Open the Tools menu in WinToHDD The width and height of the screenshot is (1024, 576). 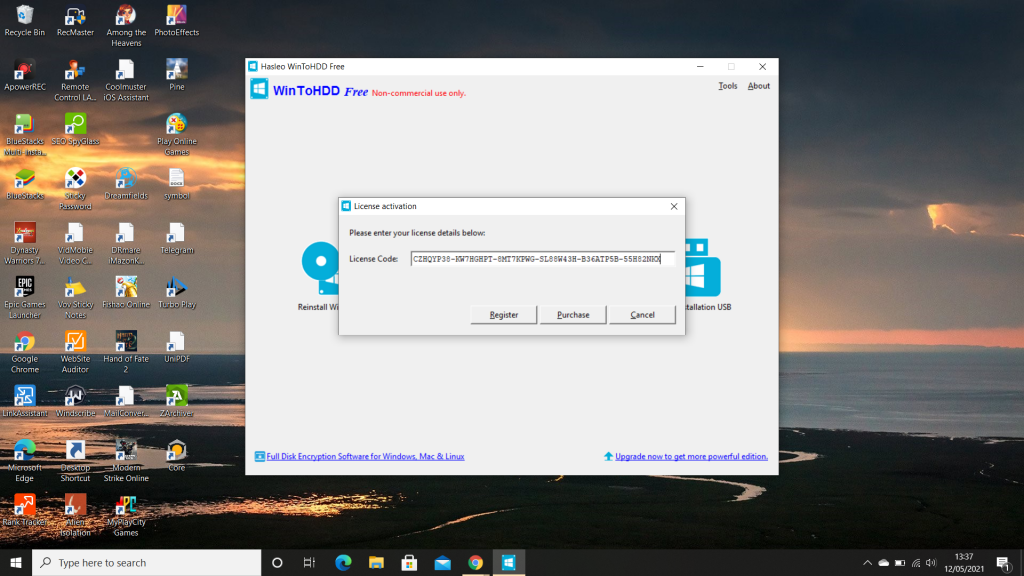[728, 86]
